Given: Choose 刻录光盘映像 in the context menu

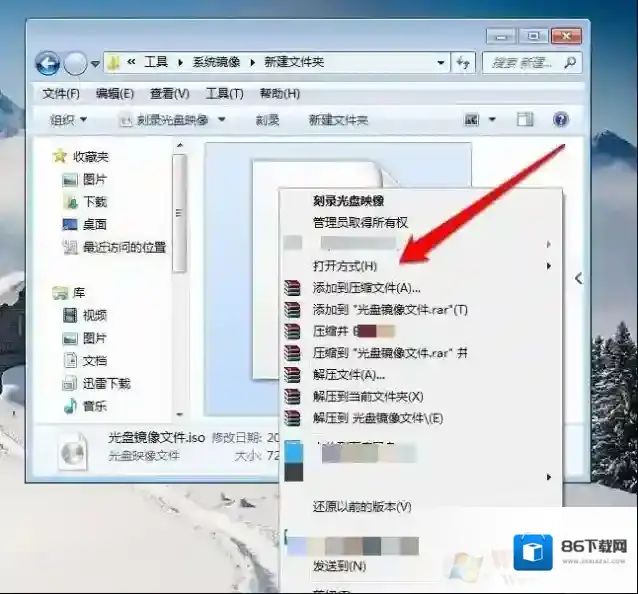Looking at the screenshot, I should pyautogui.click(x=348, y=201).
